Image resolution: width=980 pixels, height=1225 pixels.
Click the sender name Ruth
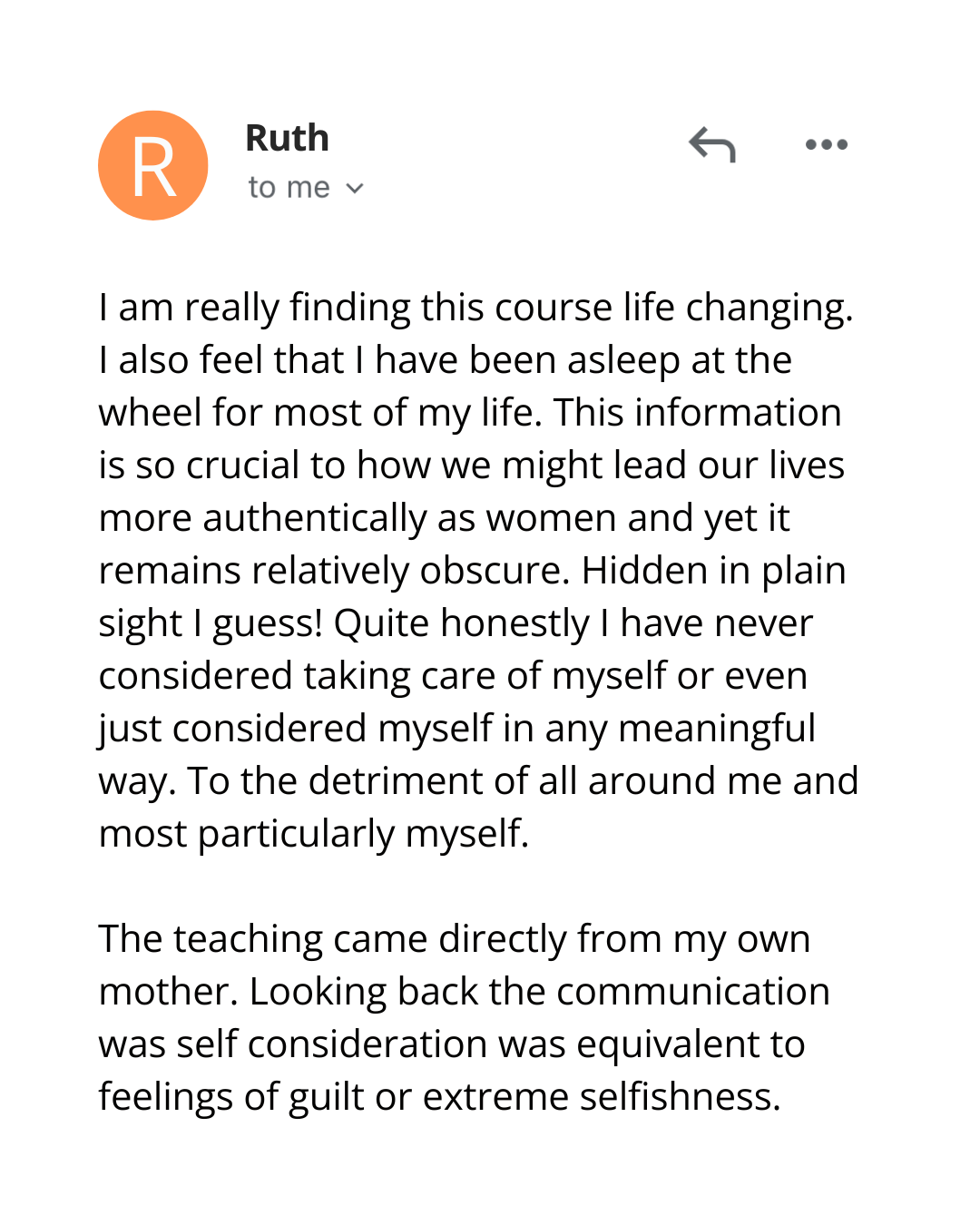point(287,139)
